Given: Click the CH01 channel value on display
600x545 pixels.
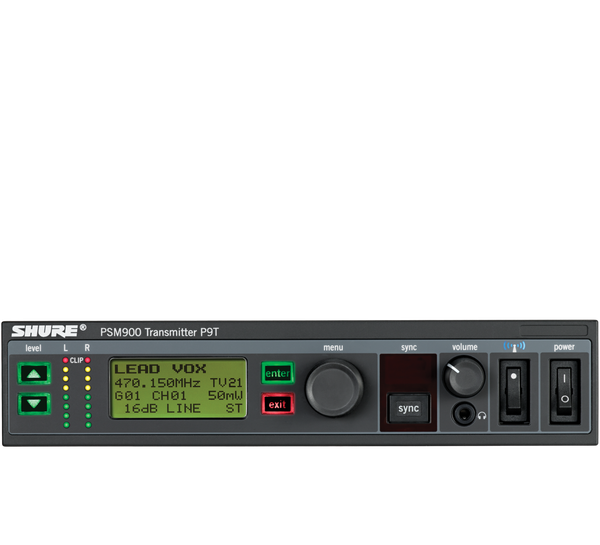Looking at the screenshot, I should click(x=169, y=395).
